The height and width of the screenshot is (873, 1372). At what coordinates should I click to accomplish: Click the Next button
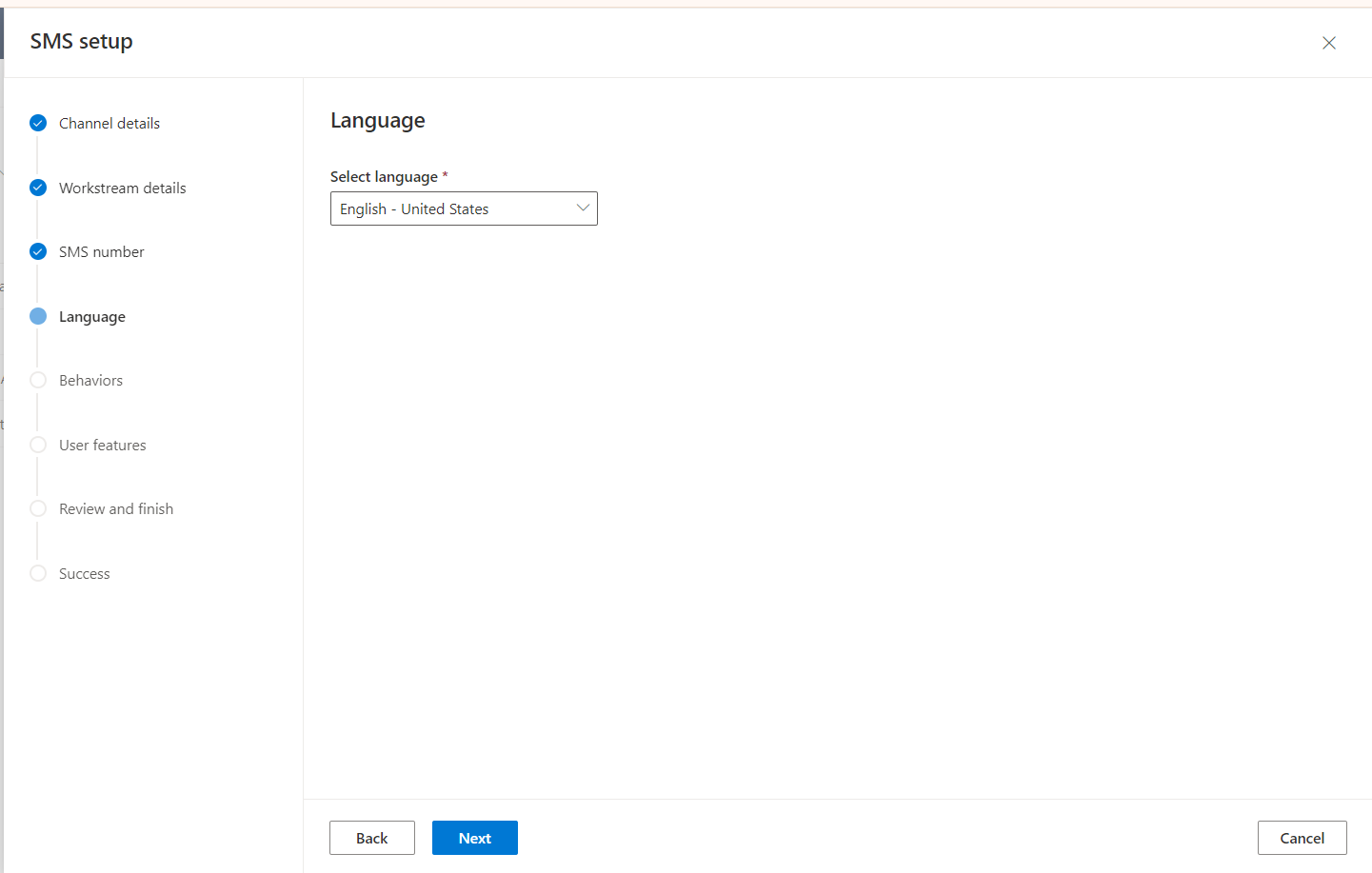click(x=474, y=838)
